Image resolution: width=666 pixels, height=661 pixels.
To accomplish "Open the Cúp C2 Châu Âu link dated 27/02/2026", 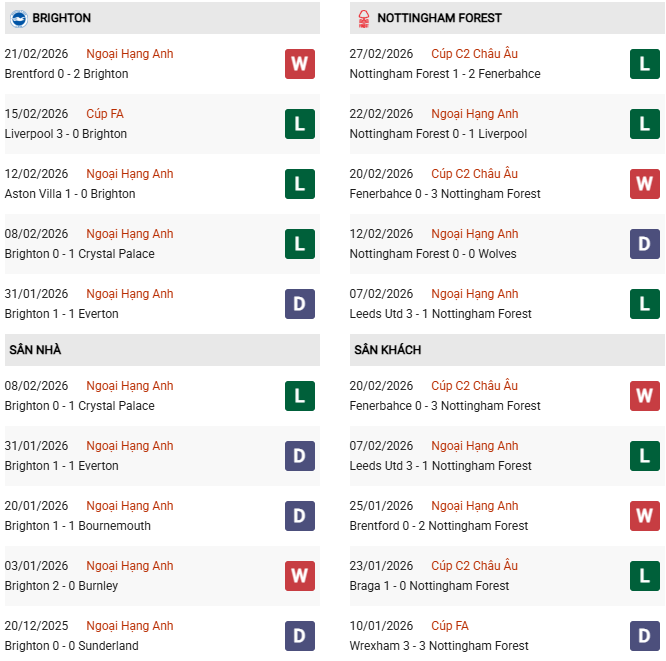I will [x=474, y=54].
